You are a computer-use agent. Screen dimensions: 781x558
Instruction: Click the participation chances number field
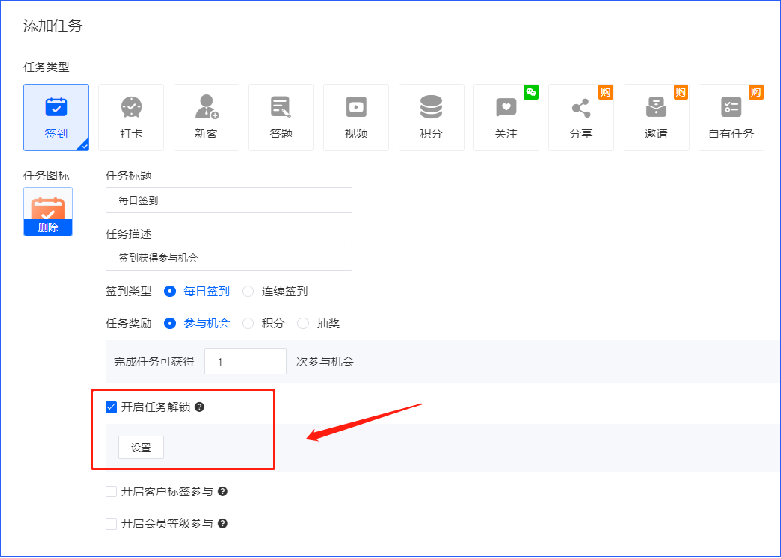click(246, 362)
